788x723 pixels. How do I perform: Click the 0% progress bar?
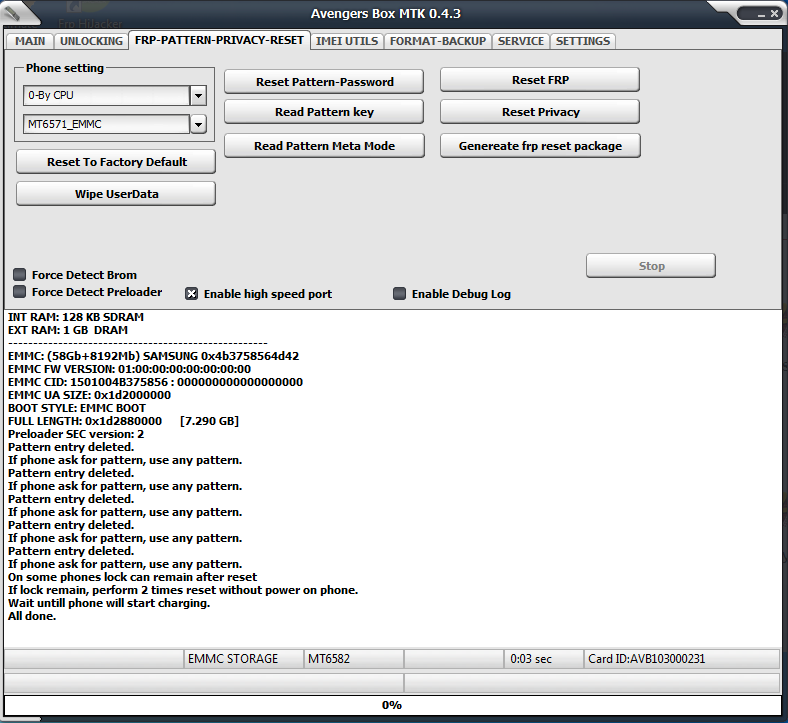392,705
